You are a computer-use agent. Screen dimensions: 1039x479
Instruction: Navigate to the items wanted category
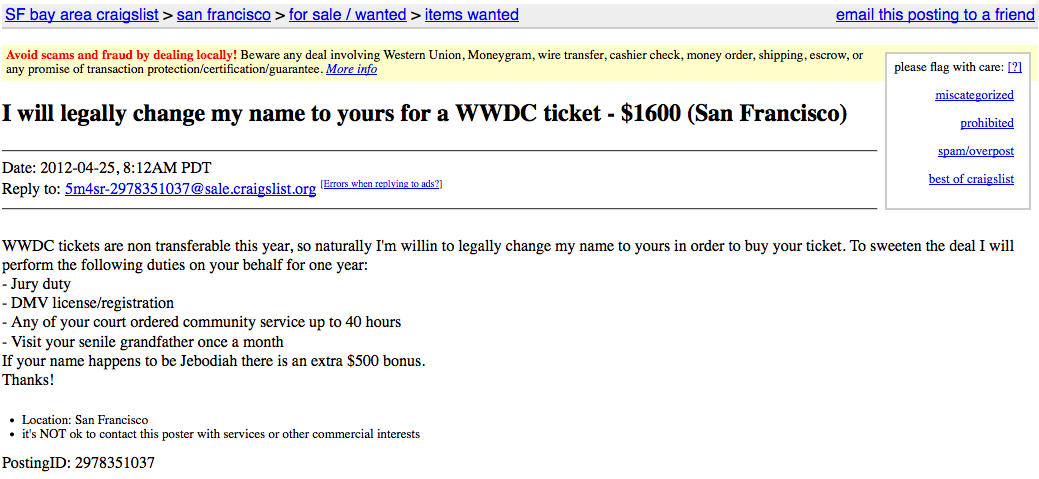(471, 15)
